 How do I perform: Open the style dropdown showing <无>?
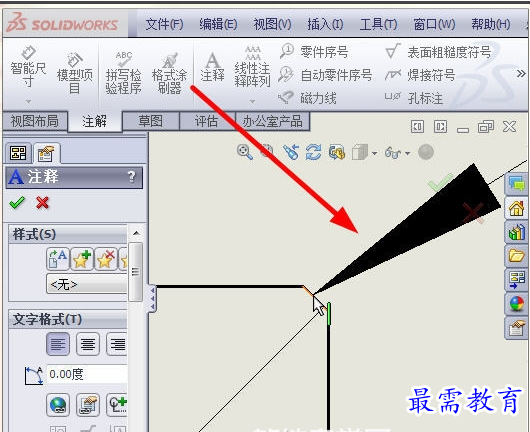[x=87, y=284]
